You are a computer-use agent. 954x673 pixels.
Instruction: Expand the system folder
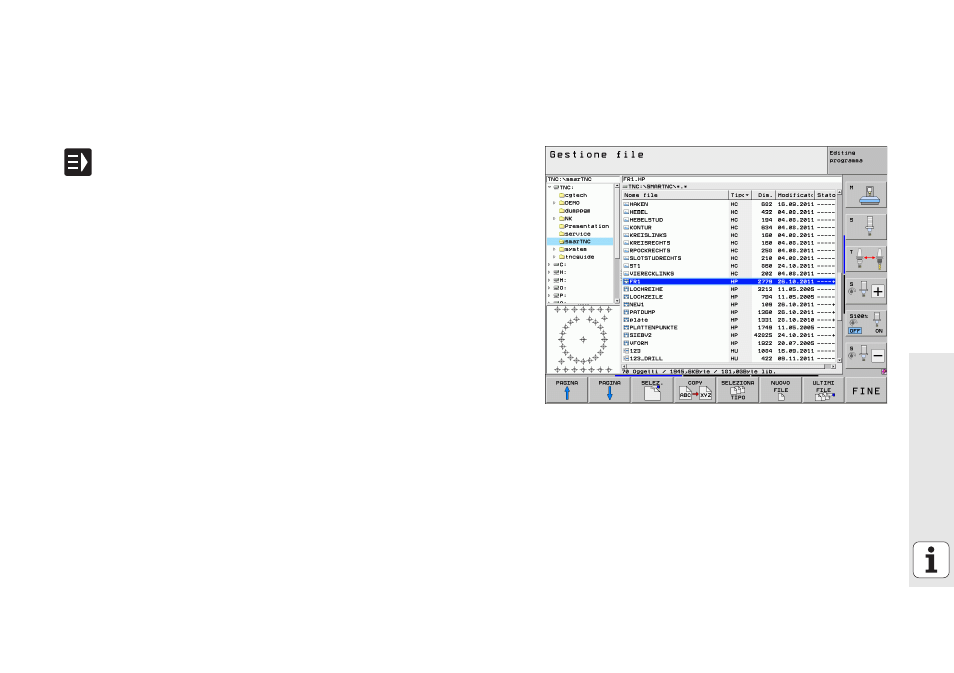coord(554,249)
